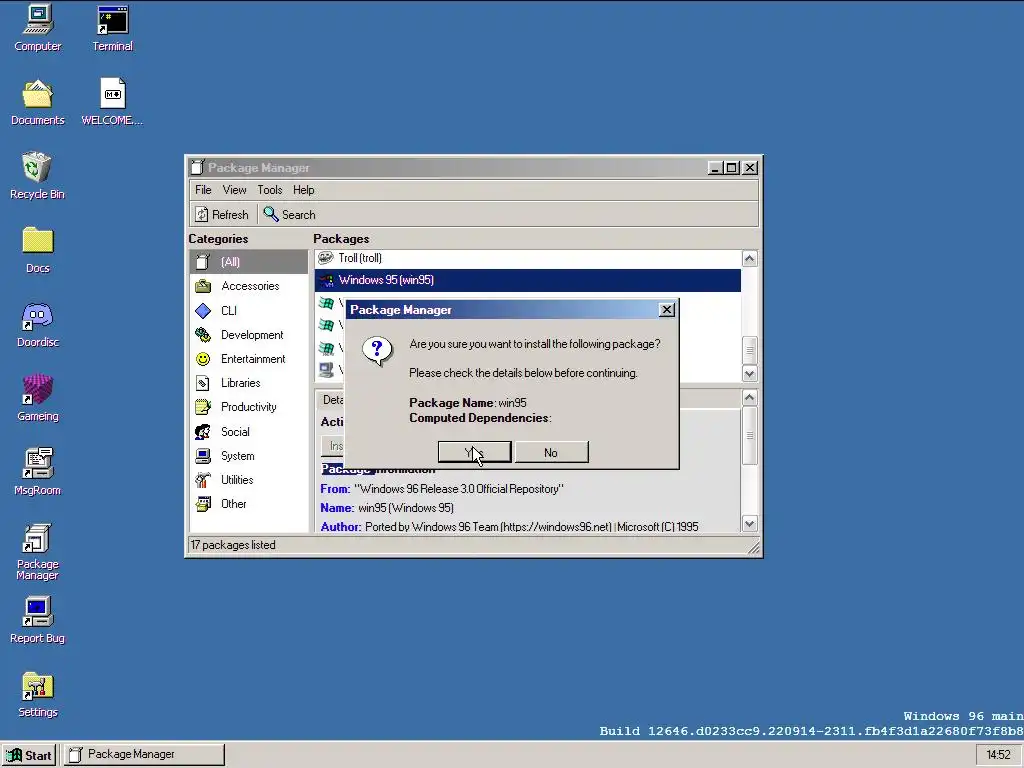
Task: Click the Search toolbar button
Action: click(x=289, y=214)
